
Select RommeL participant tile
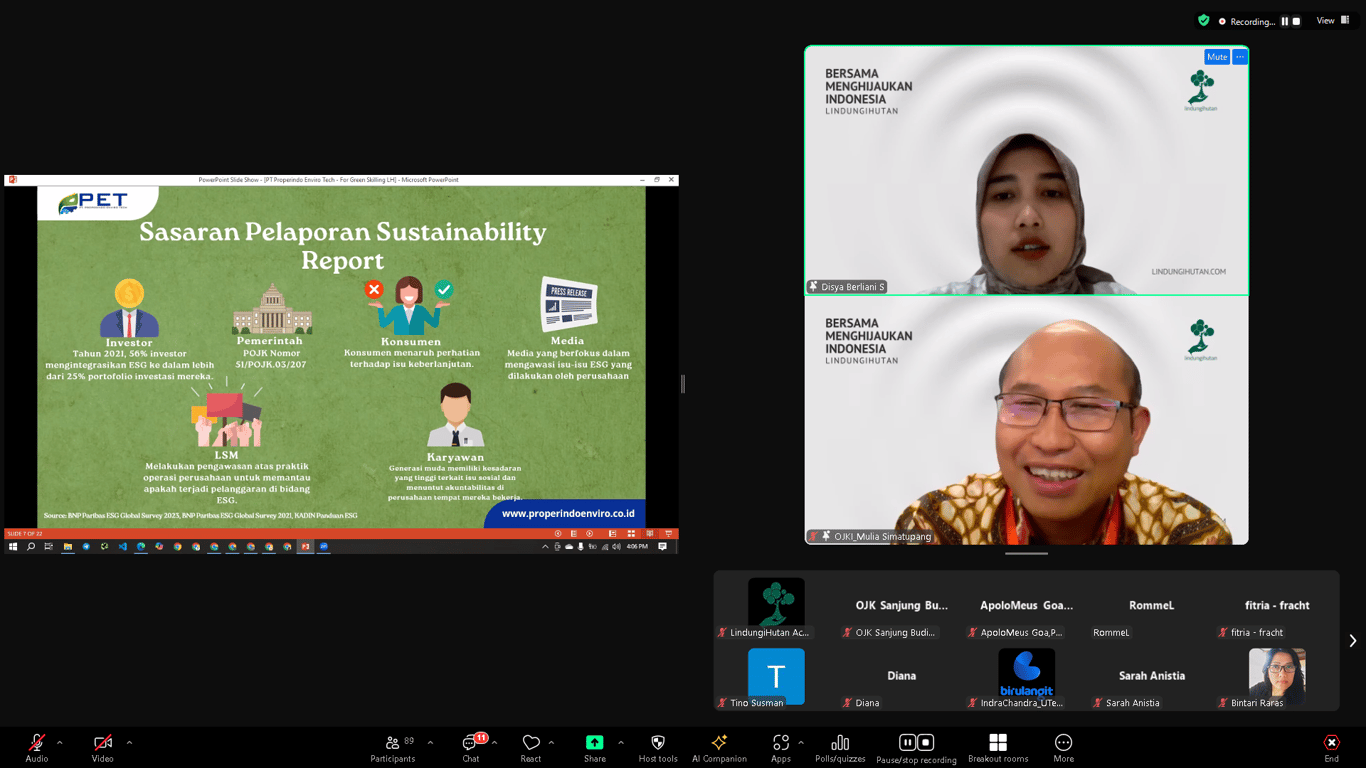coord(1151,608)
